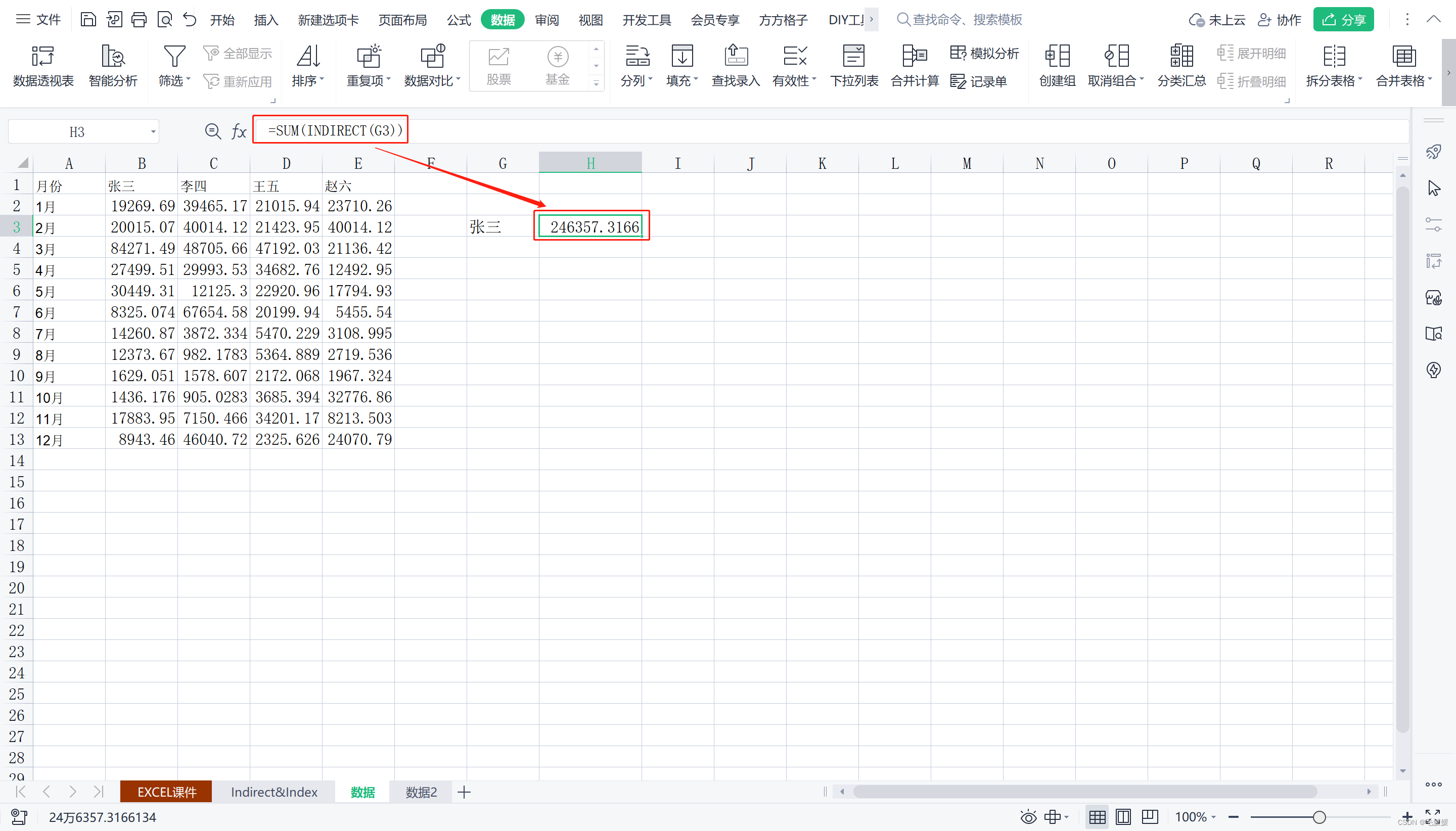Click the green 分享 share button
This screenshot has height=831, width=1456.
click(x=1343, y=19)
